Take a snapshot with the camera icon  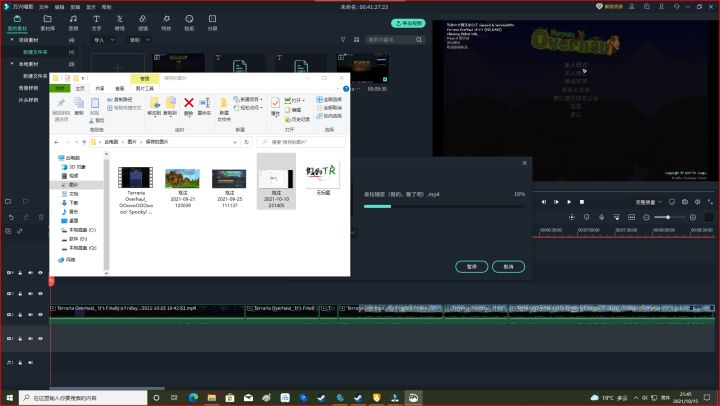tap(685, 202)
